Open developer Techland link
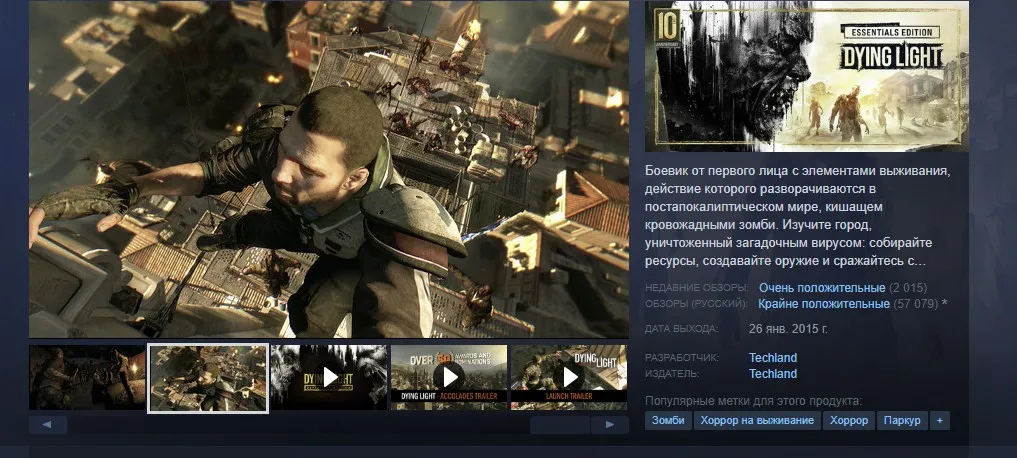The height and width of the screenshot is (458, 1017). (773, 357)
